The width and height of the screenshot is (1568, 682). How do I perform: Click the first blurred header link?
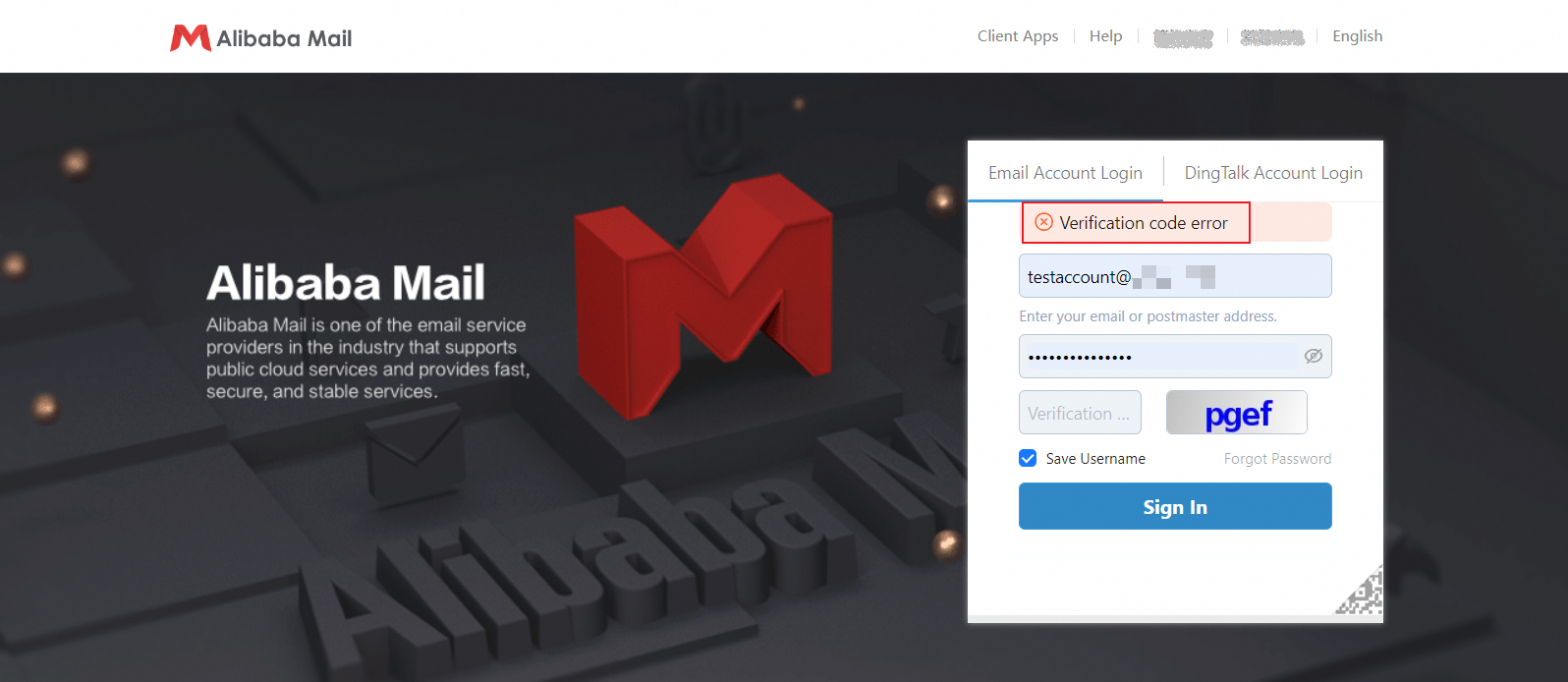pos(1183,37)
